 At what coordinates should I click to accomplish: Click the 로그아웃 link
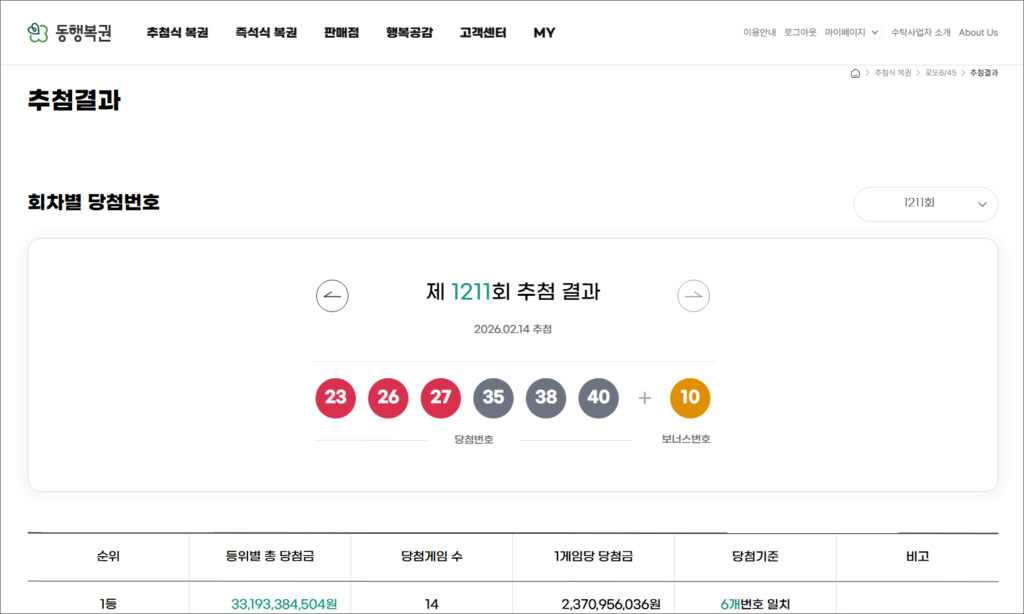pyautogui.click(x=800, y=33)
